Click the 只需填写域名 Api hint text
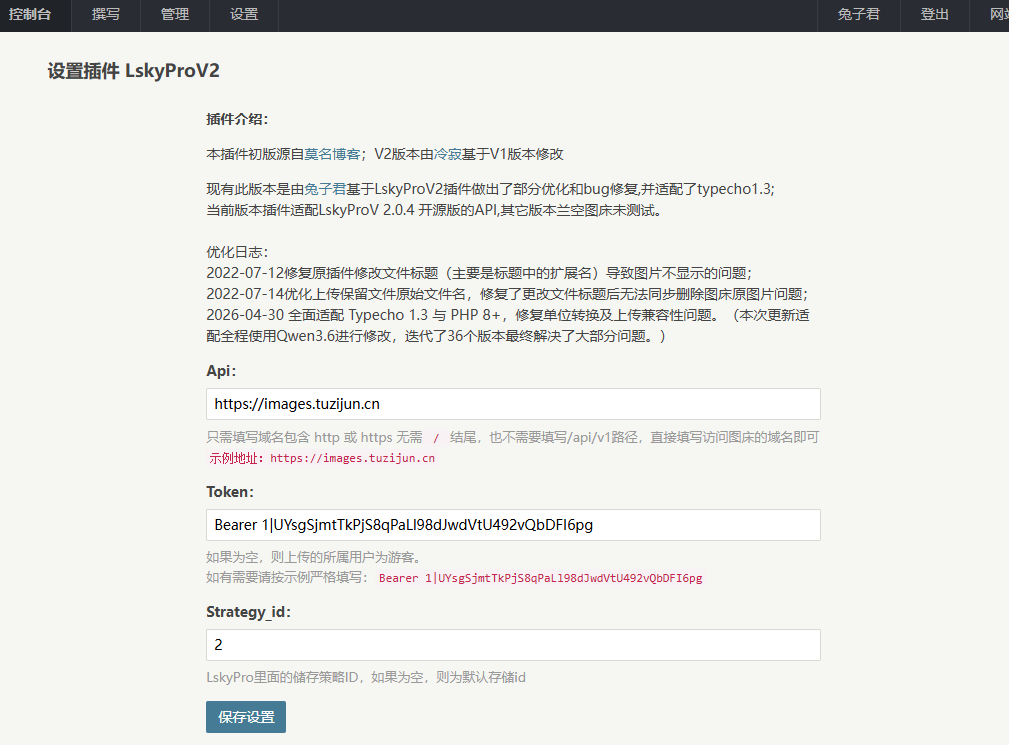This screenshot has width=1009, height=745. pos(512,437)
